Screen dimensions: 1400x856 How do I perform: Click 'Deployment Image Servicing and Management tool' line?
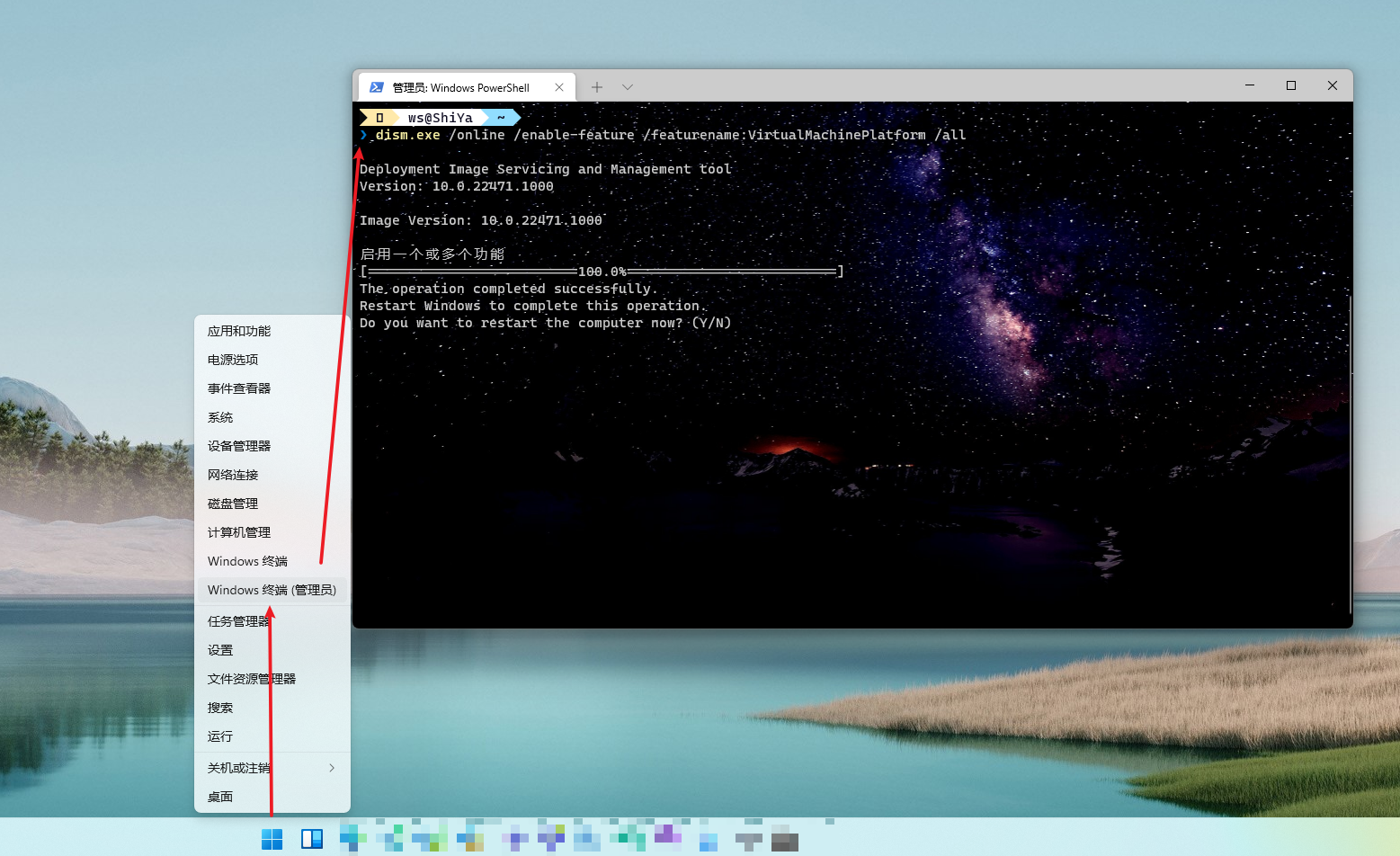[x=546, y=169]
